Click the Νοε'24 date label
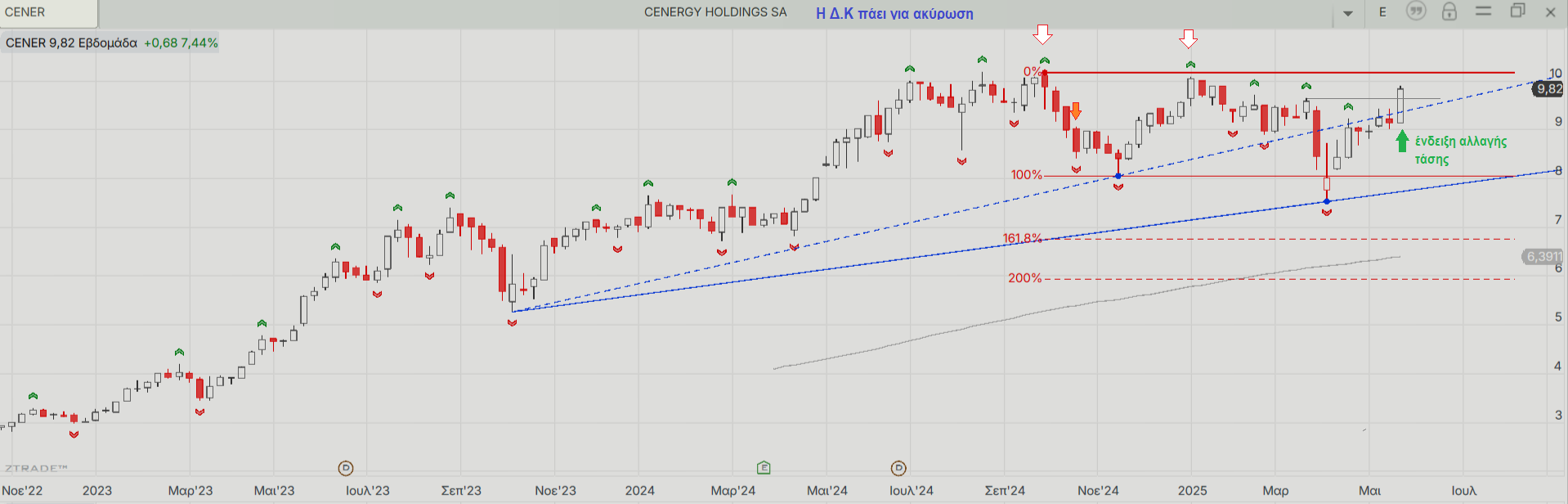The image size is (1568, 504). coord(1098,491)
